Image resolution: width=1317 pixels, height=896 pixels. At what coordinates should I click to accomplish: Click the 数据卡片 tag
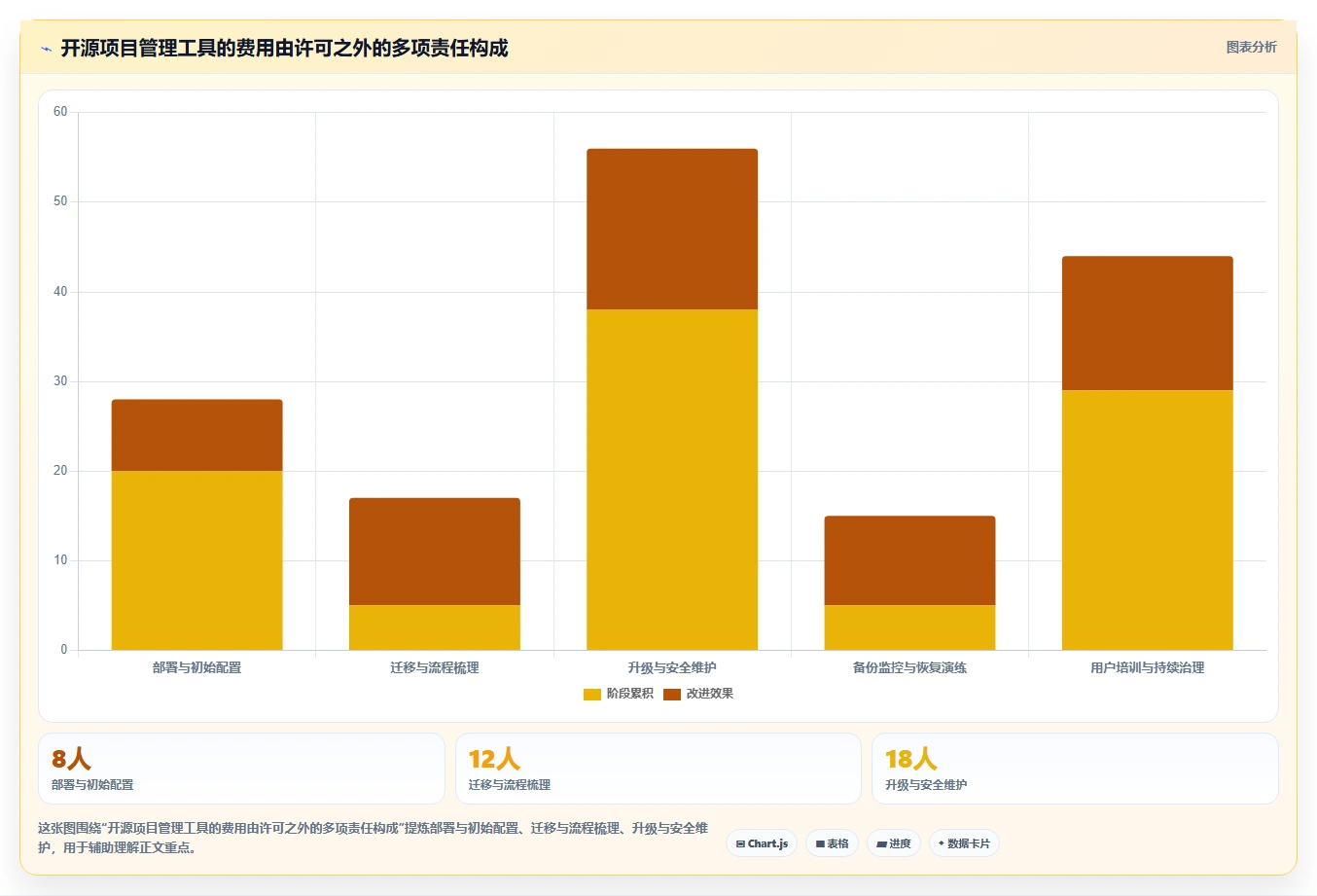(964, 843)
